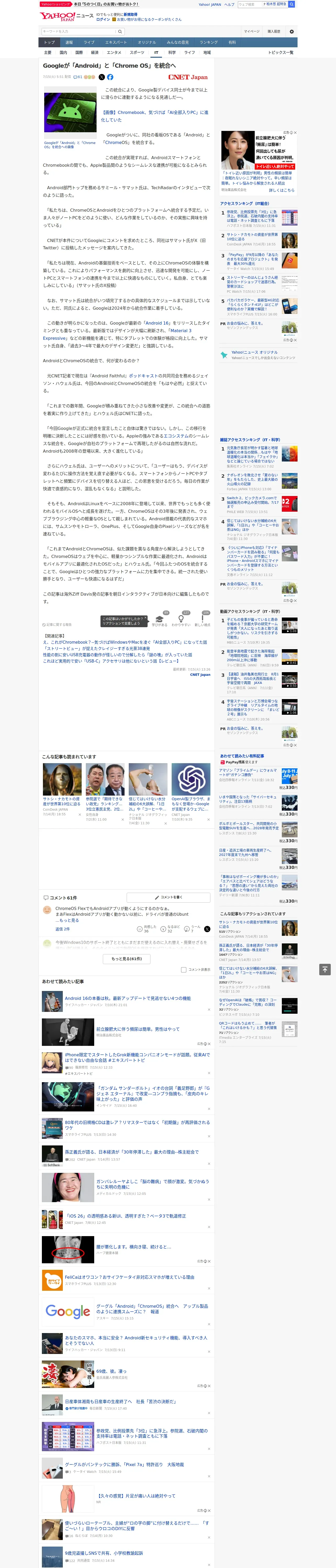Open マイページ button

click(x=252, y=32)
